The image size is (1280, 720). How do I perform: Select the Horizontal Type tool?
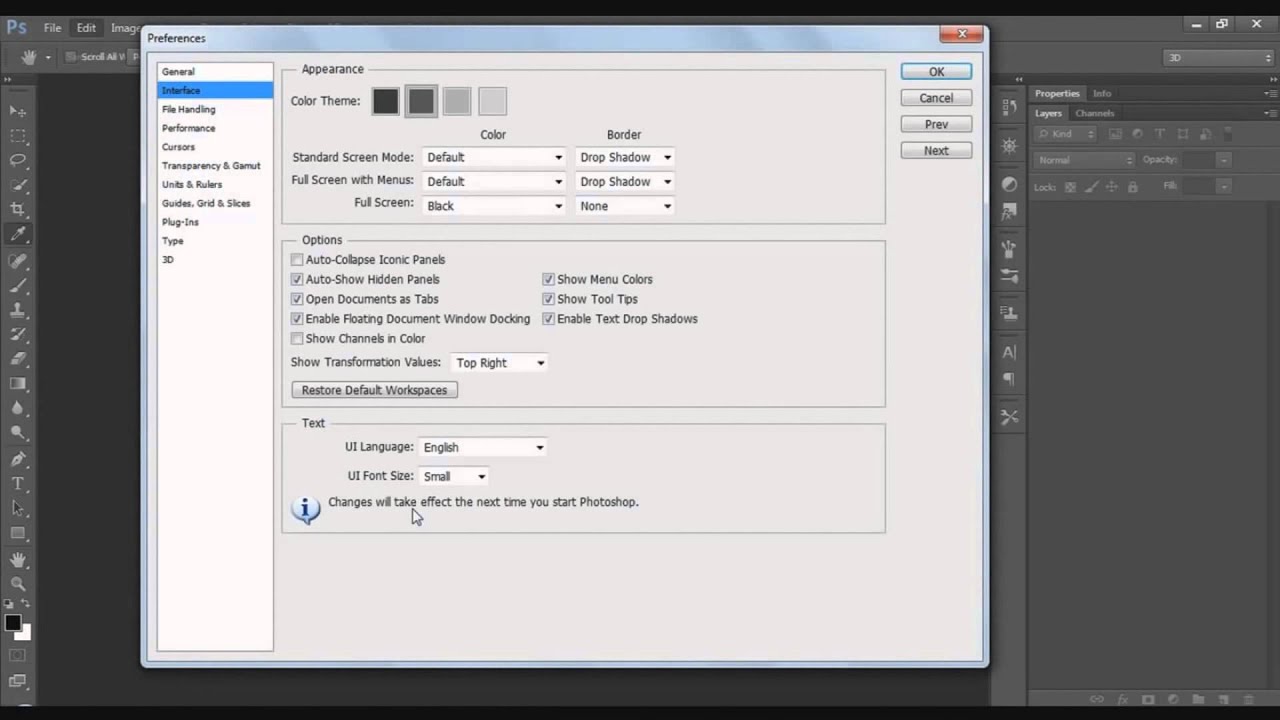coord(18,484)
